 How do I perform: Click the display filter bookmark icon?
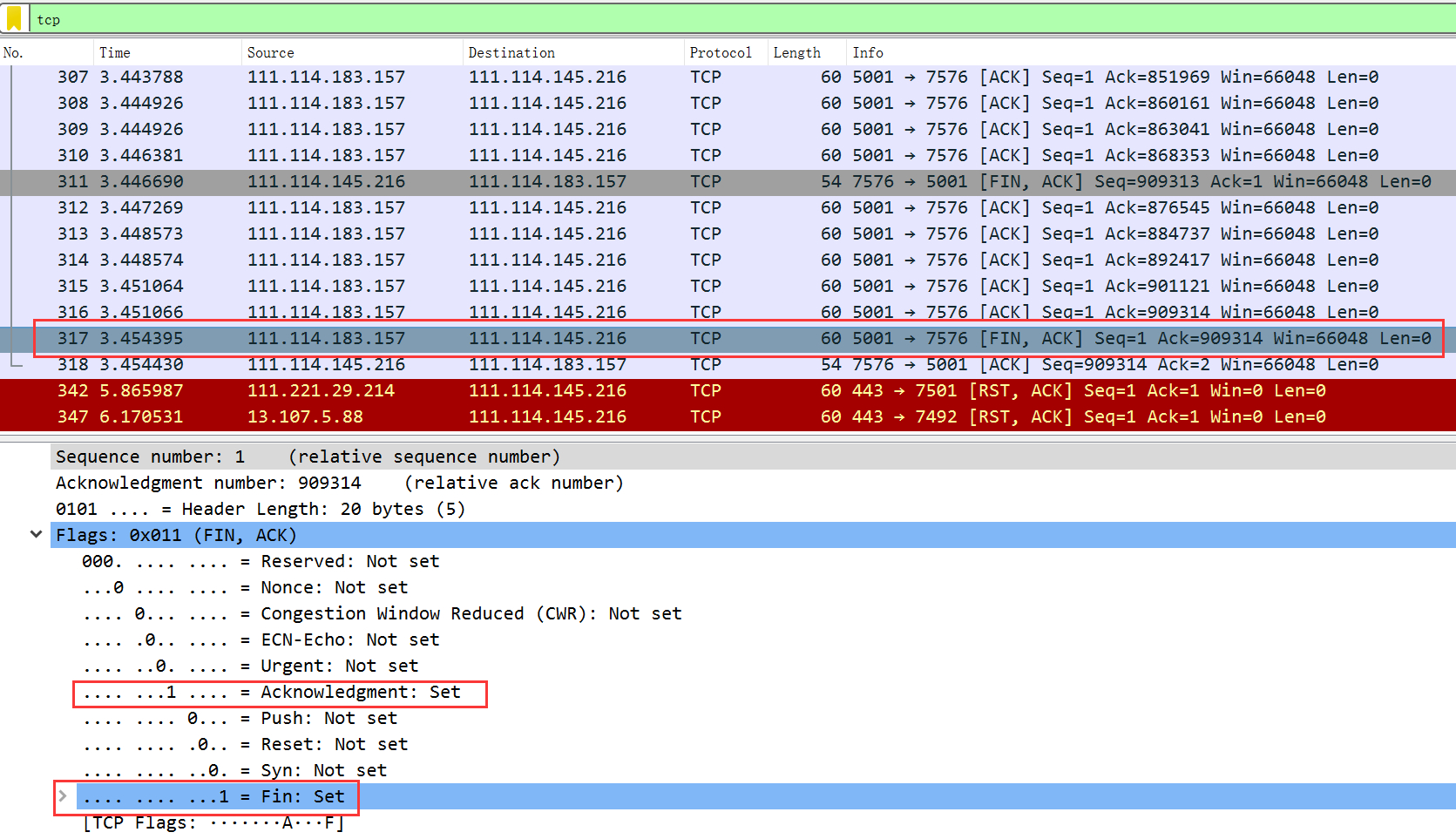tap(14, 18)
